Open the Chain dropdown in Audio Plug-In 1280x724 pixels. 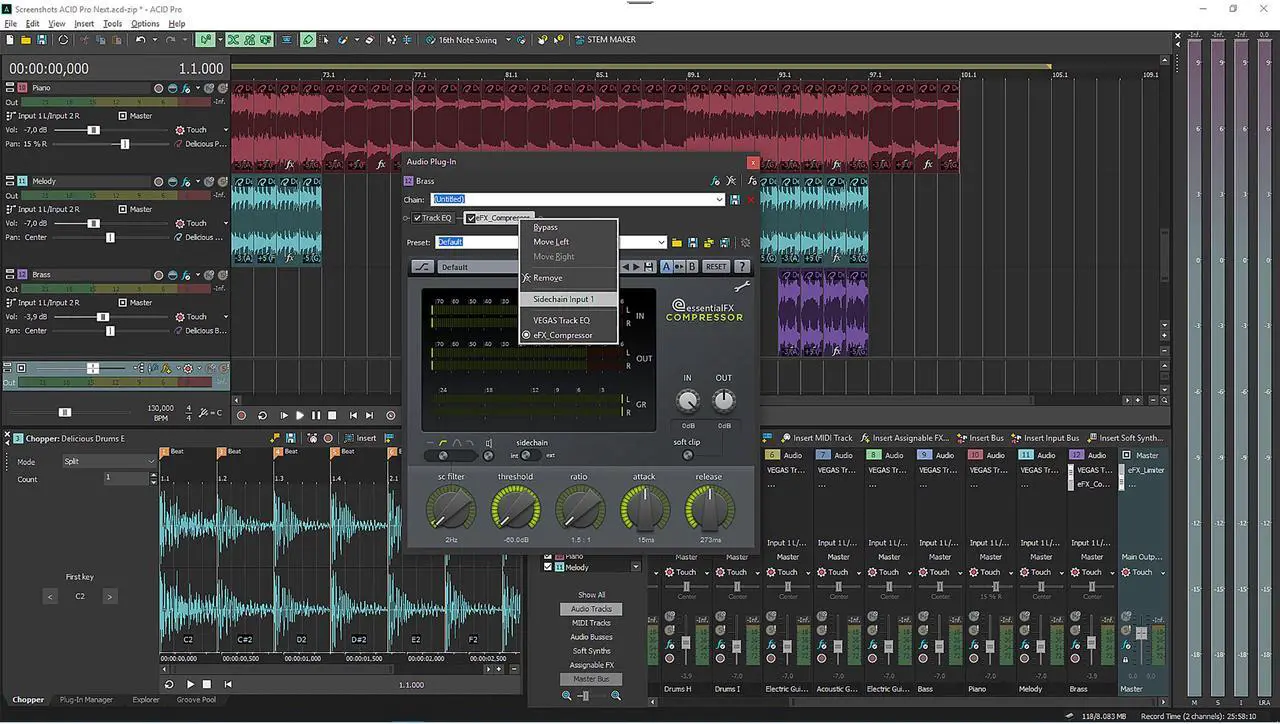coord(719,200)
